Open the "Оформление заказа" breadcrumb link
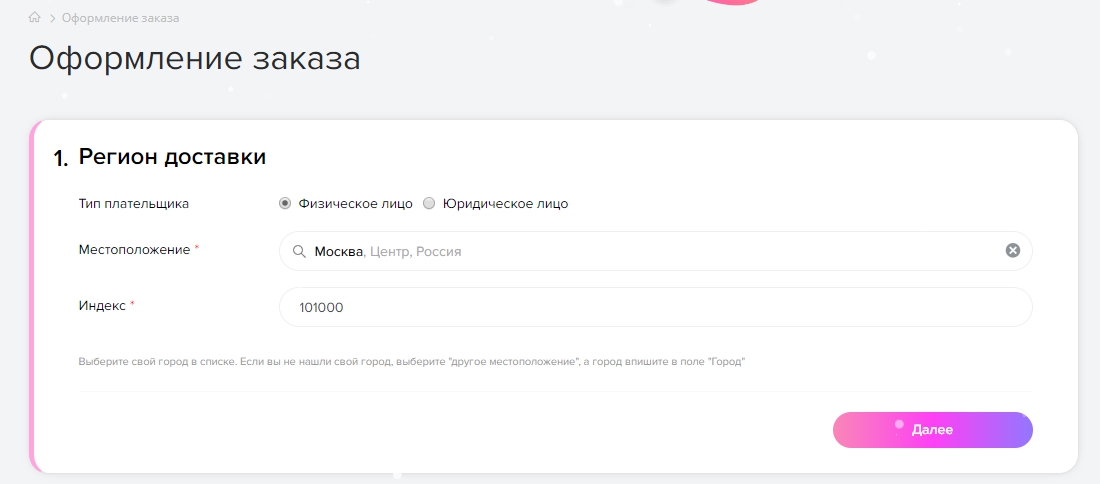The width and height of the screenshot is (1100, 484). [x=120, y=18]
